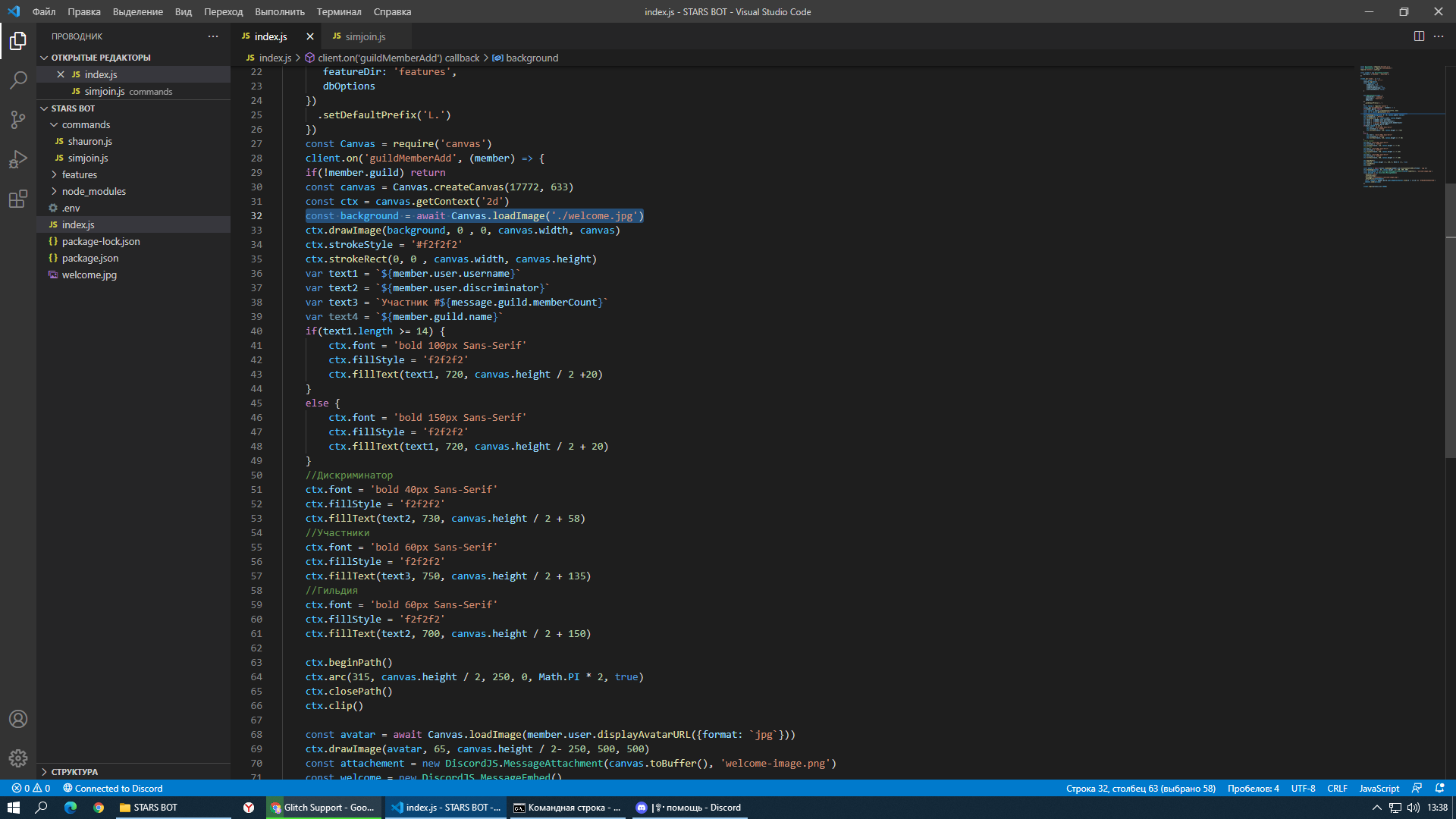
Task: Open the Run and Debug view
Action: [x=18, y=159]
